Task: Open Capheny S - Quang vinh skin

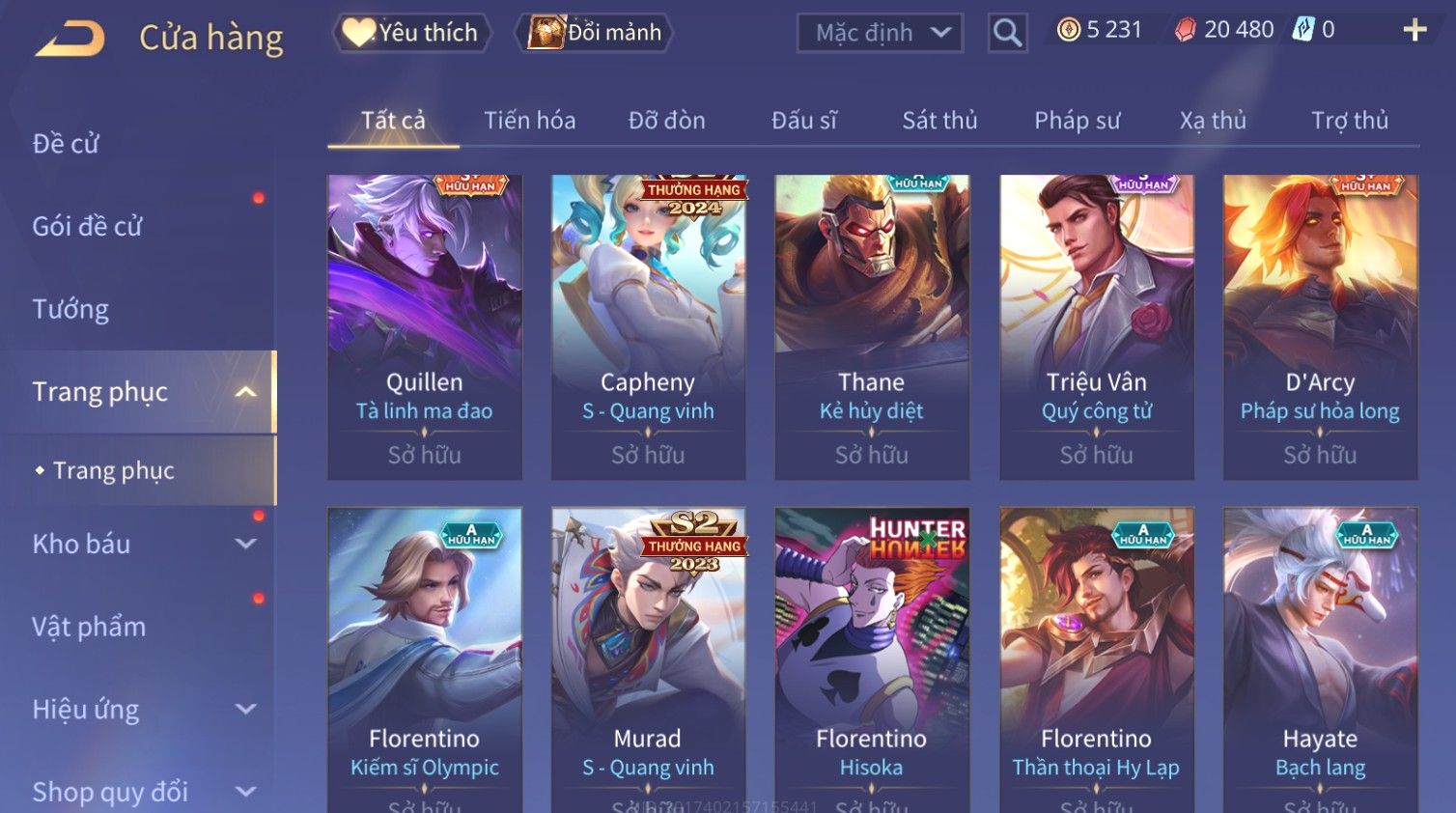Action: [648, 327]
